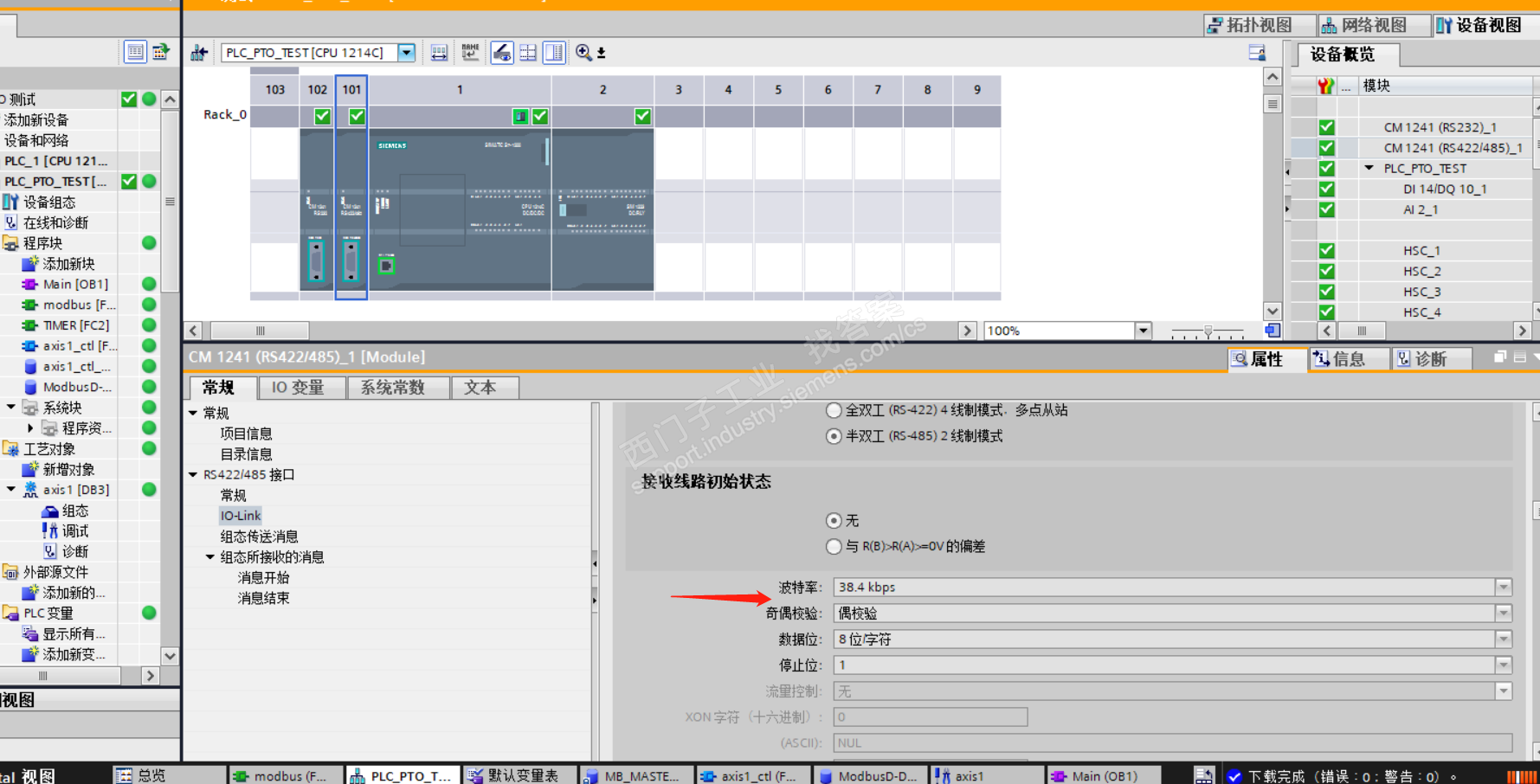This screenshot has width=1540, height=784.
Task: Click the device view horizontal scrollbar thumb
Action: (x=260, y=331)
